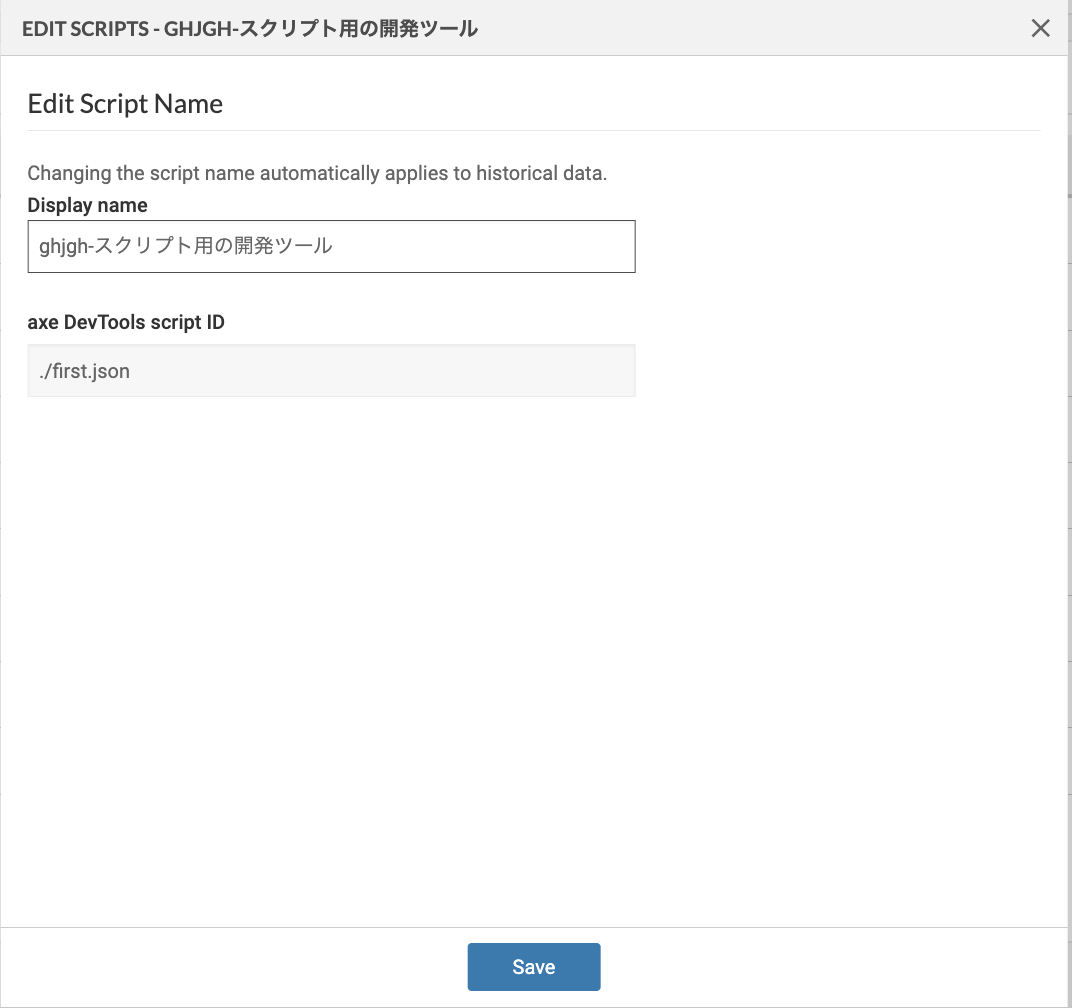Click the "Display name" field label
The image size is (1072, 1008).
coord(87,205)
